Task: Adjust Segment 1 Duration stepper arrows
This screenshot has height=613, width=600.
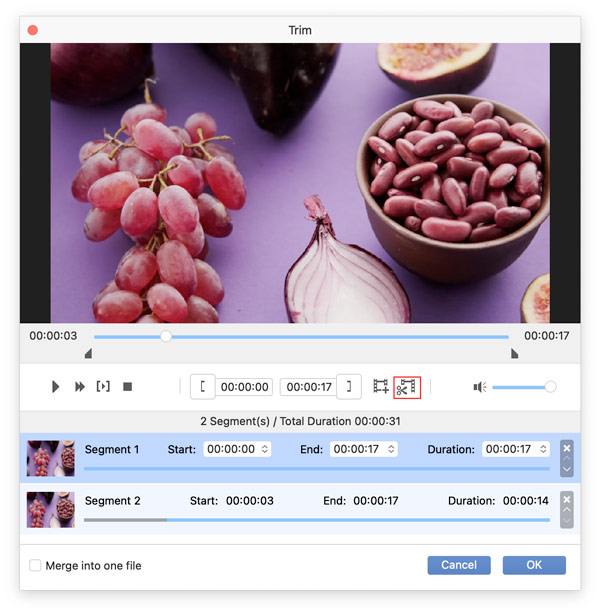Action: pyautogui.click(x=543, y=449)
